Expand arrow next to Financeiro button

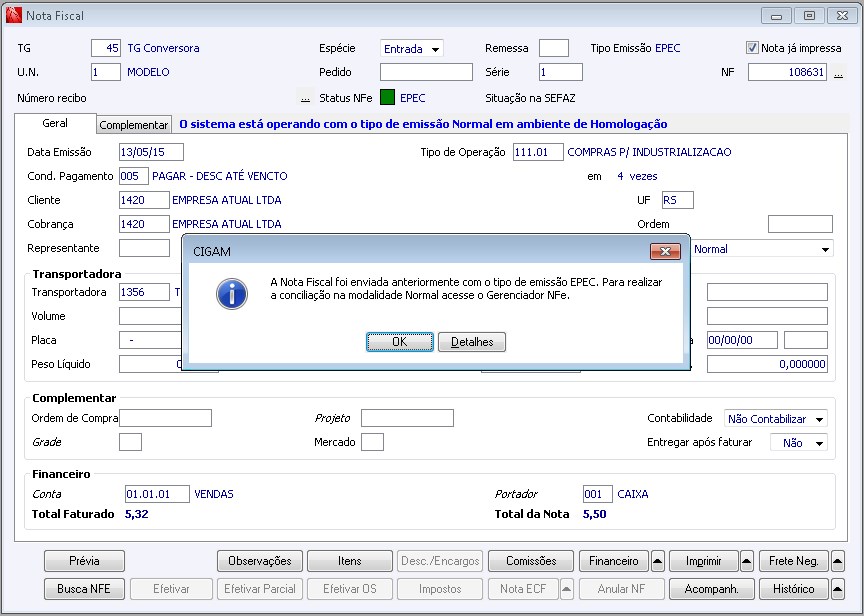[657, 561]
